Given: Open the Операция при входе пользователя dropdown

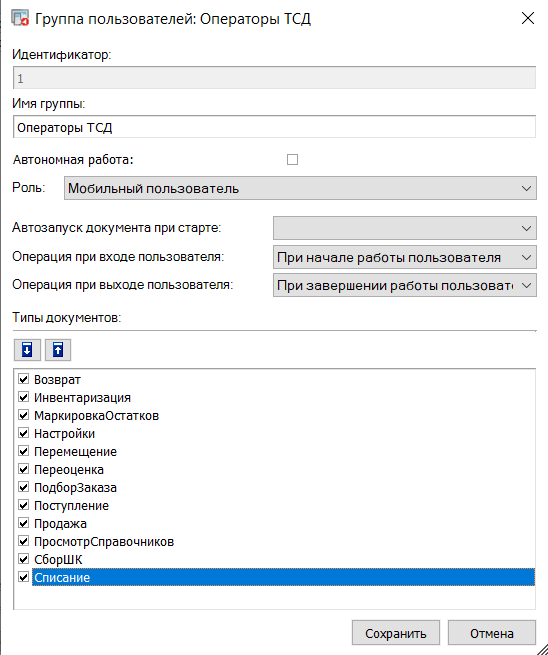Looking at the screenshot, I should pyautogui.click(x=405, y=257).
